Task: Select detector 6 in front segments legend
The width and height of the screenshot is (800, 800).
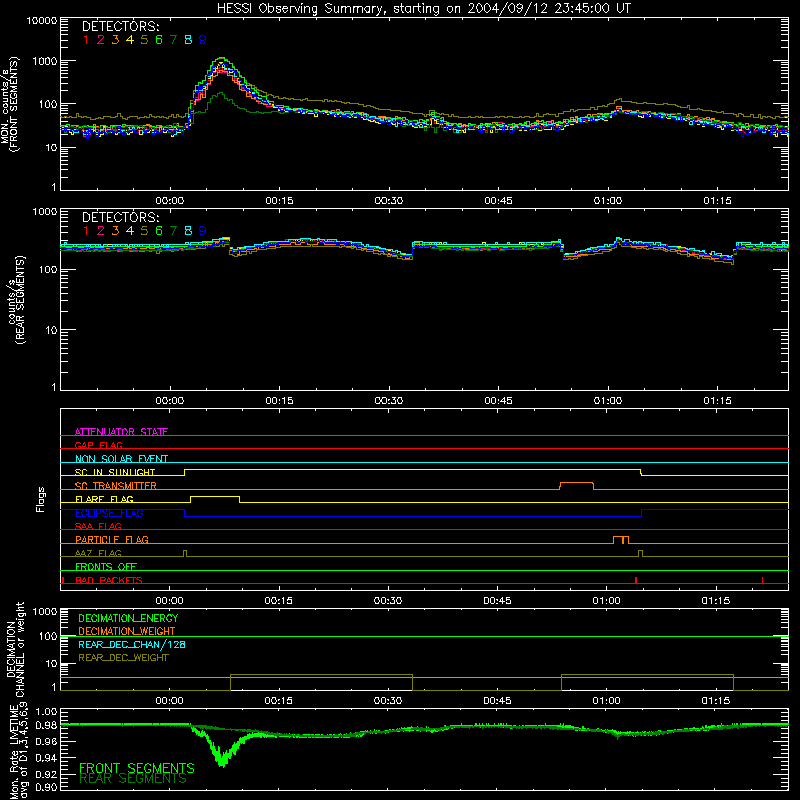Action: (159, 40)
